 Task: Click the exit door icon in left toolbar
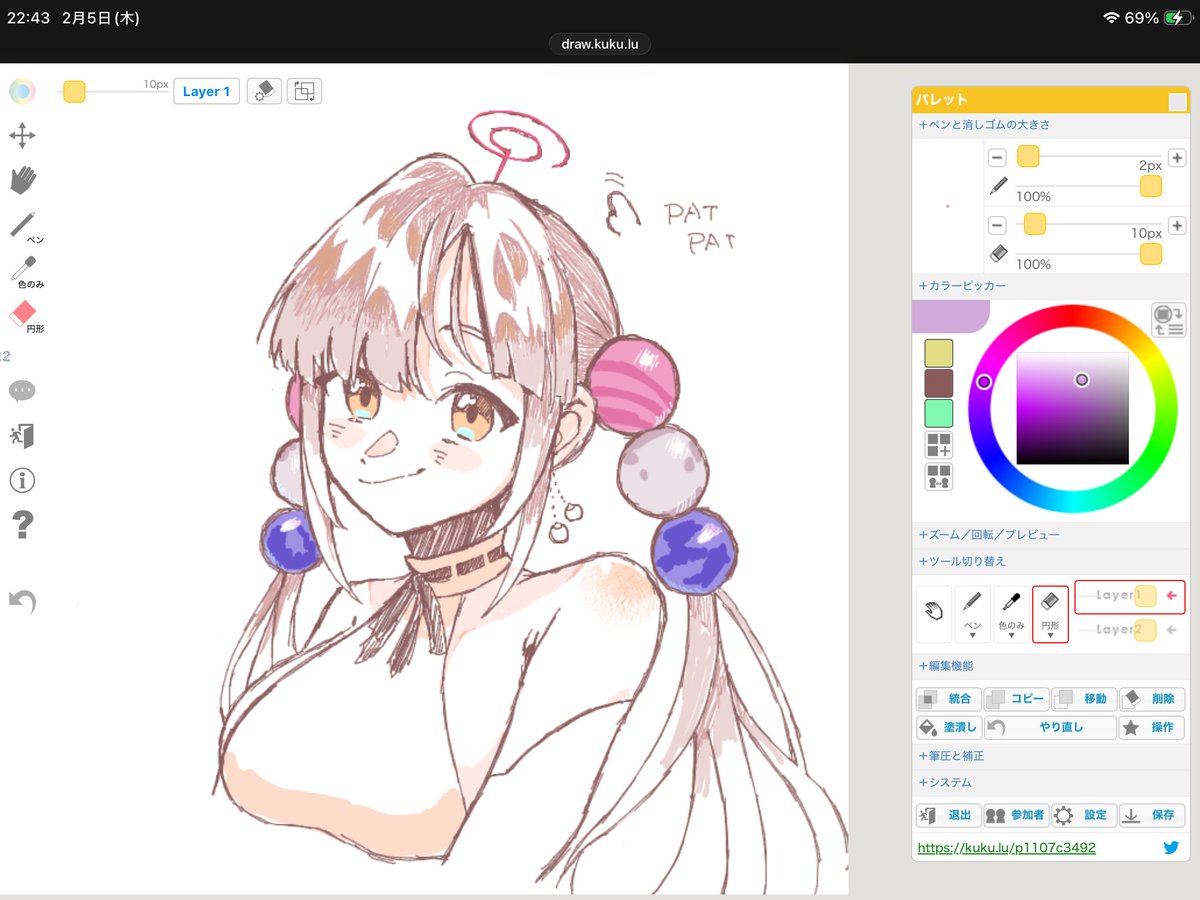click(22, 436)
